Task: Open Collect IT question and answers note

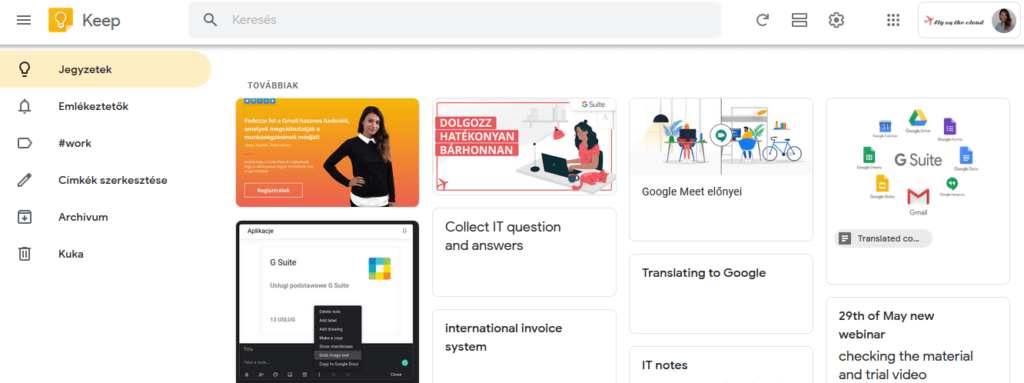Action: pos(524,252)
